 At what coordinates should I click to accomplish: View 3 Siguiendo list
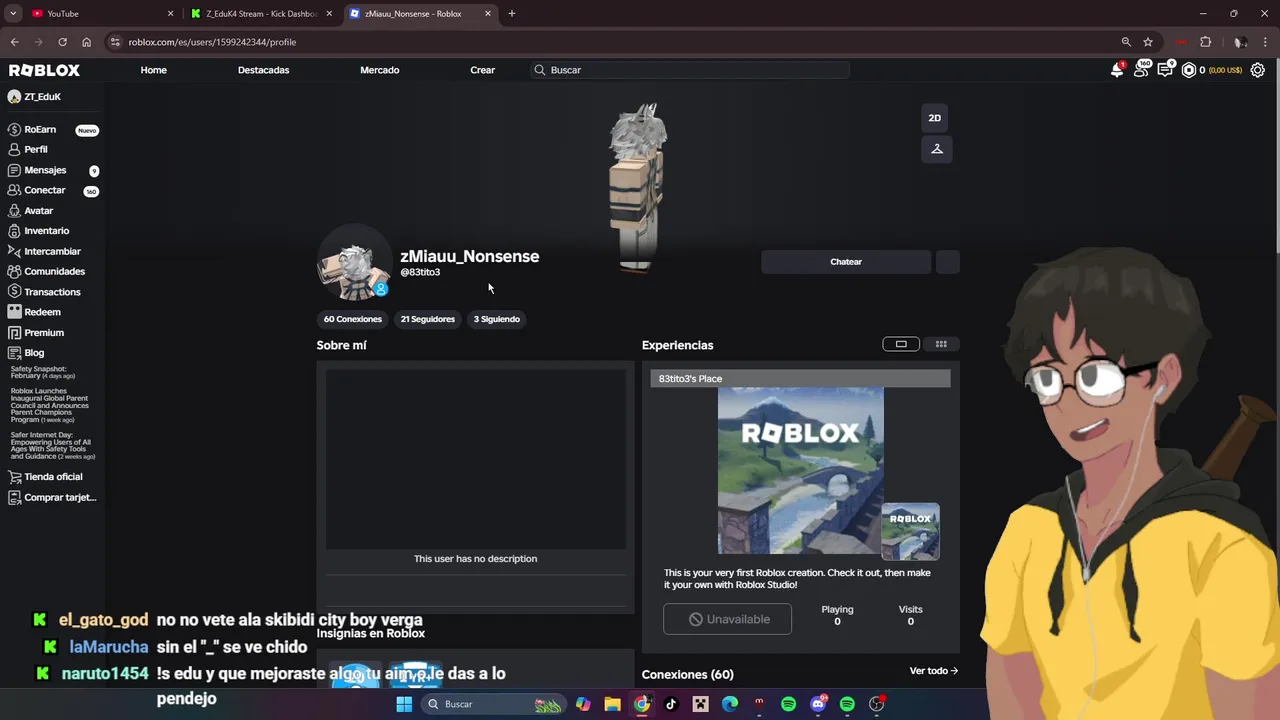pos(497,319)
